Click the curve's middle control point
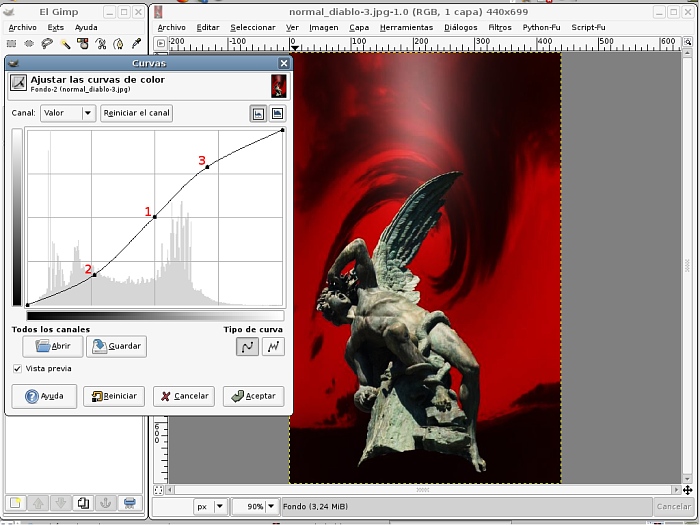700x525 pixels. pos(155,217)
